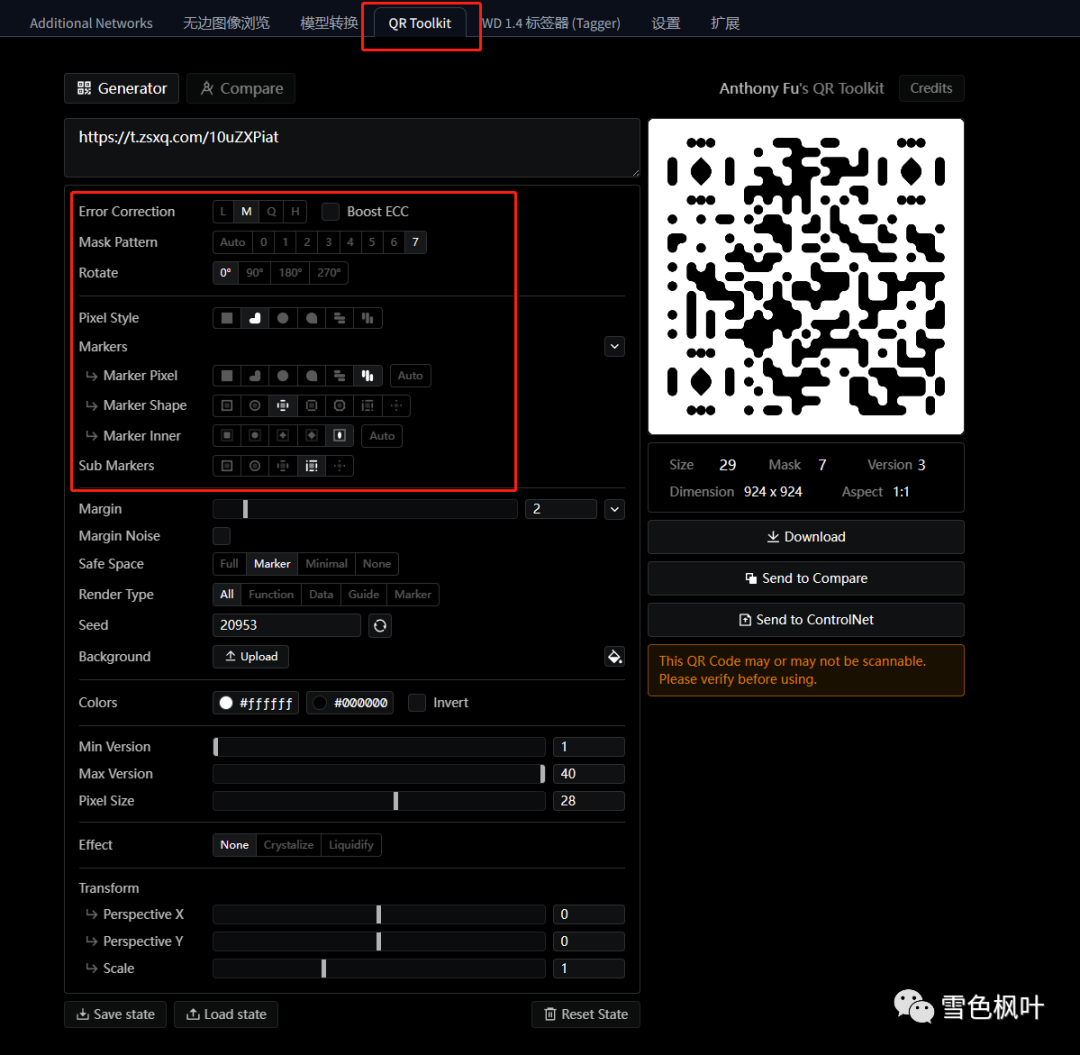Choose diamond Marker Inner icon

pyautogui.click(x=311, y=436)
